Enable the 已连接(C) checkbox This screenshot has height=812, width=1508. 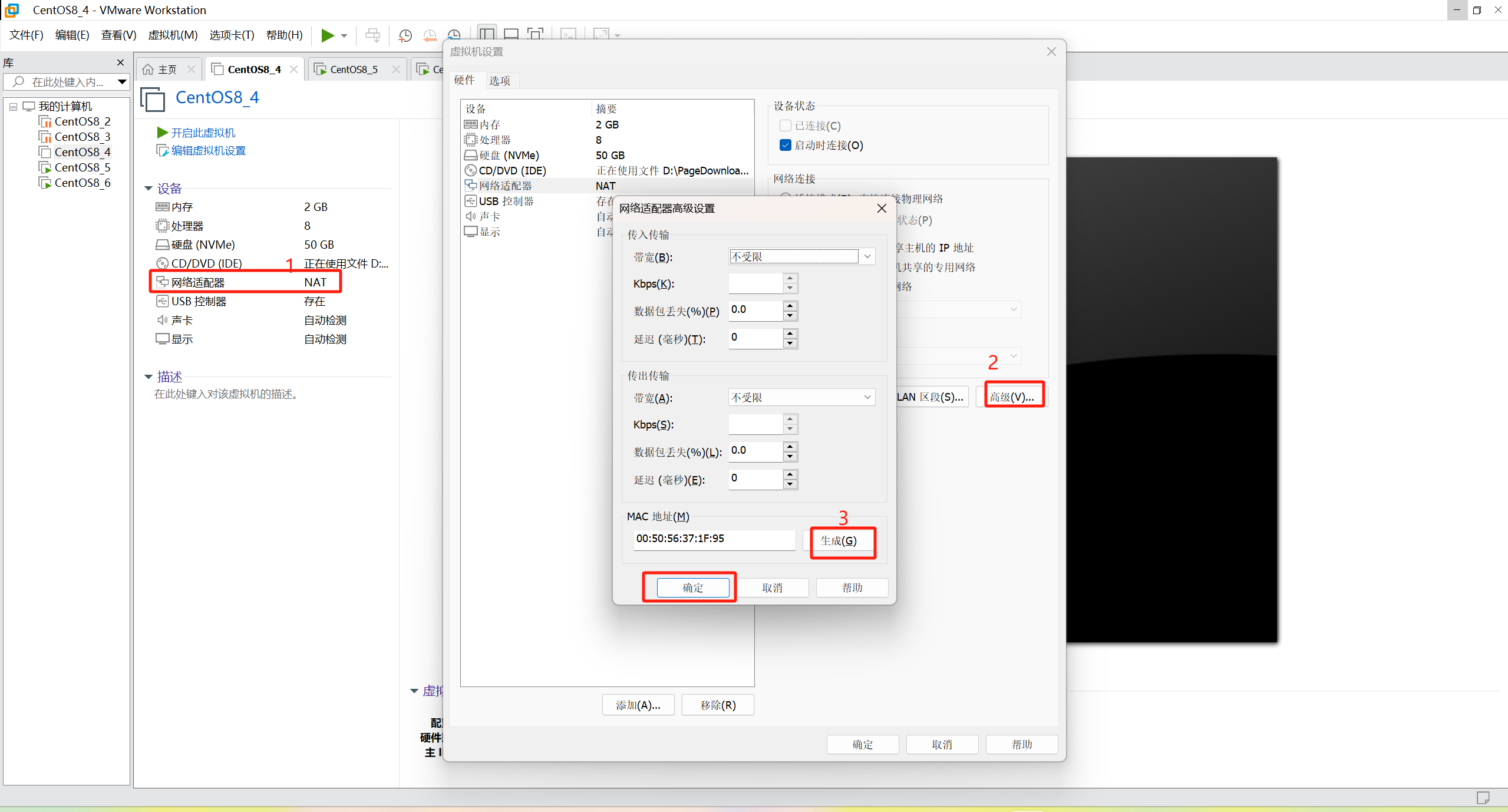[785, 125]
